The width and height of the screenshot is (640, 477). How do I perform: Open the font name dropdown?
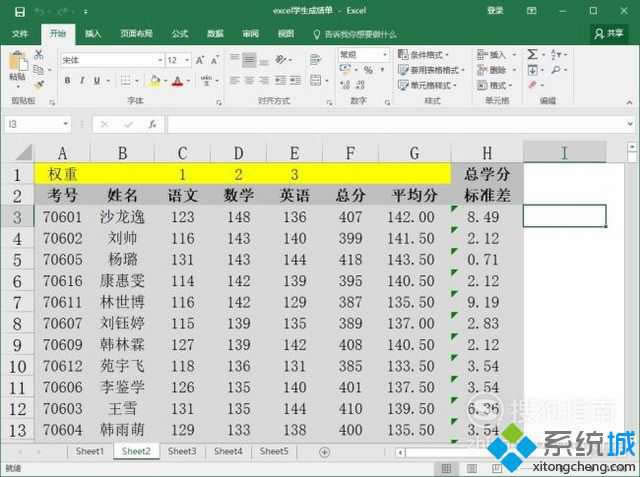pyautogui.click(x=160, y=60)
